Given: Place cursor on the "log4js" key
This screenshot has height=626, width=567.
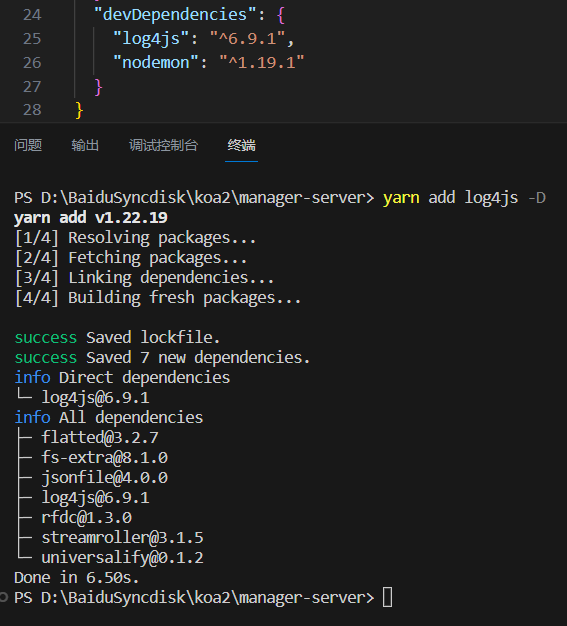Looking at the screenshot, I should [151, 39].
